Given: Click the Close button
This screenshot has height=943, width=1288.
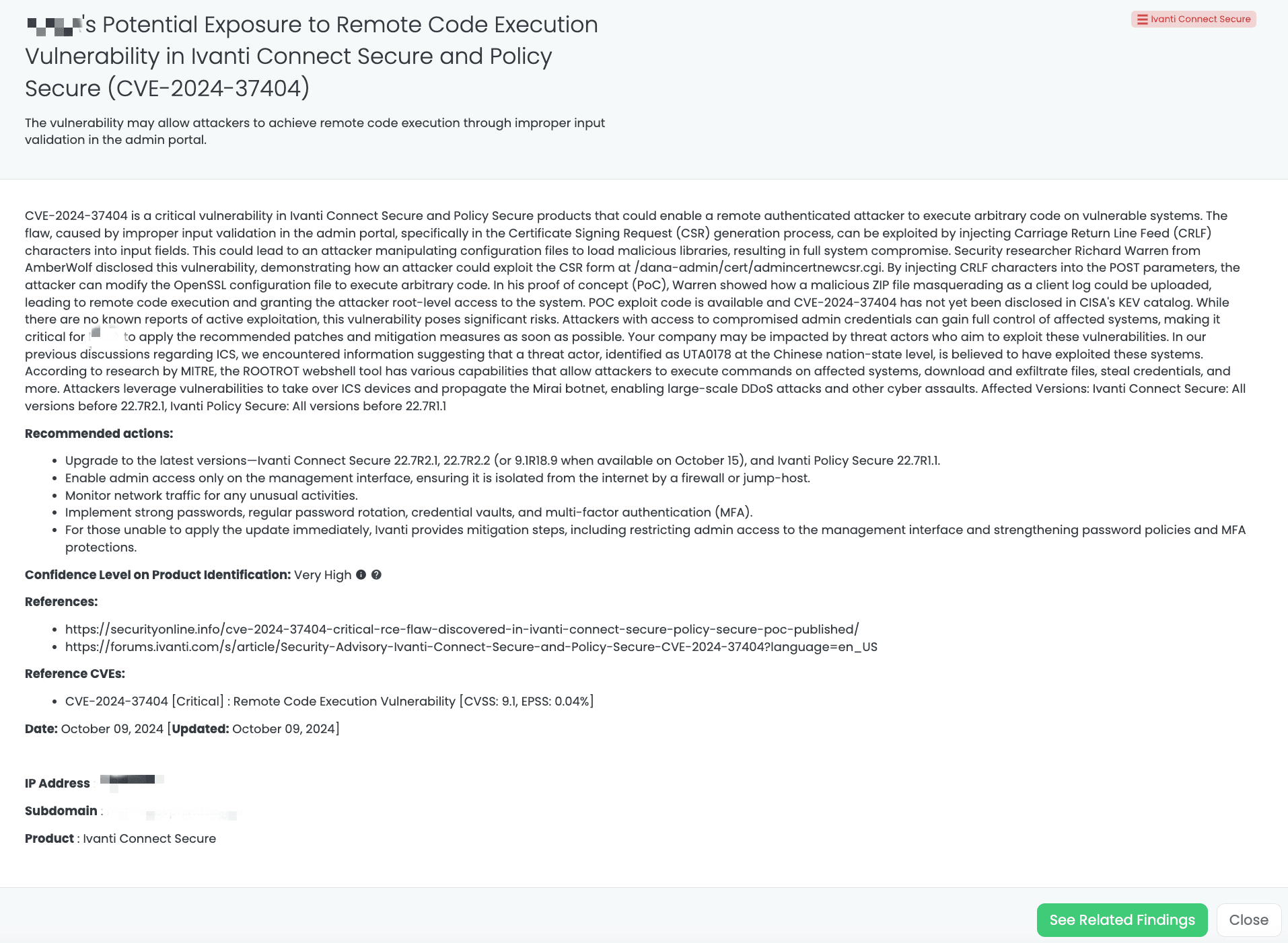Looking at the screenshot, I should 1249,919.
